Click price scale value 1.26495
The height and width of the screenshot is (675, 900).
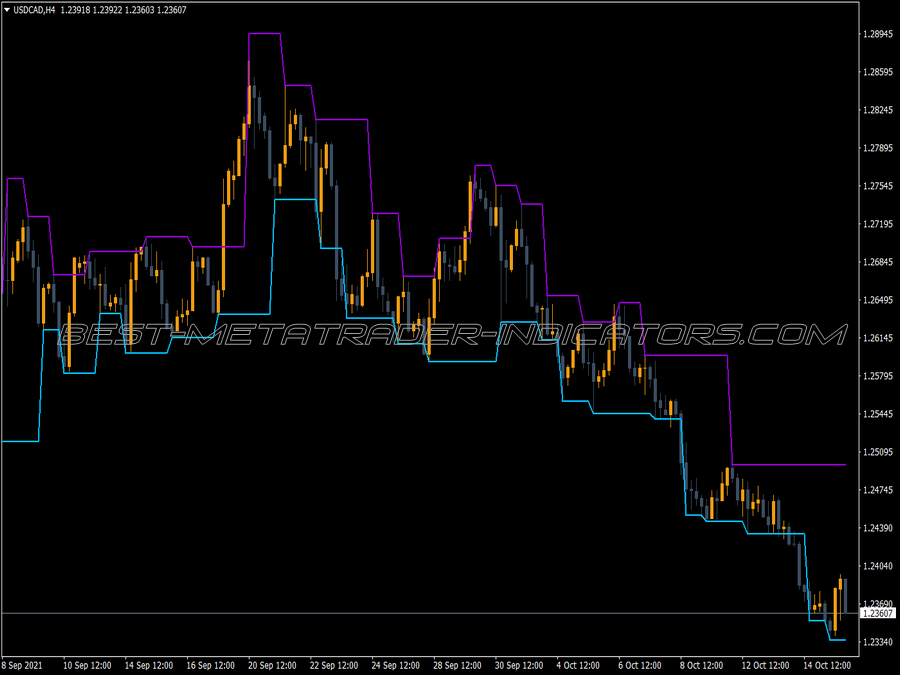878,300
